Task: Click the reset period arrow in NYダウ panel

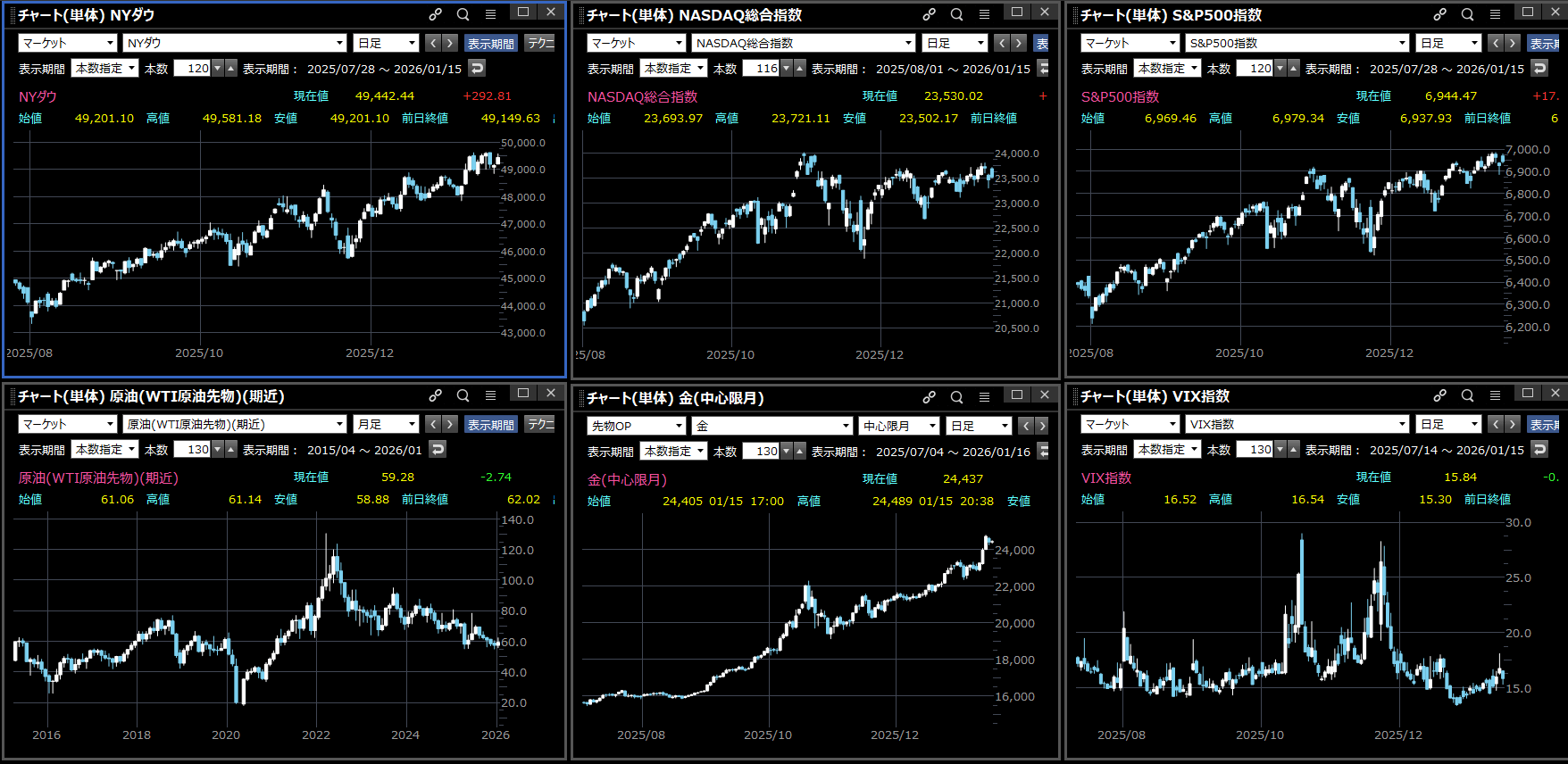Action: click(x=477, y=68)
